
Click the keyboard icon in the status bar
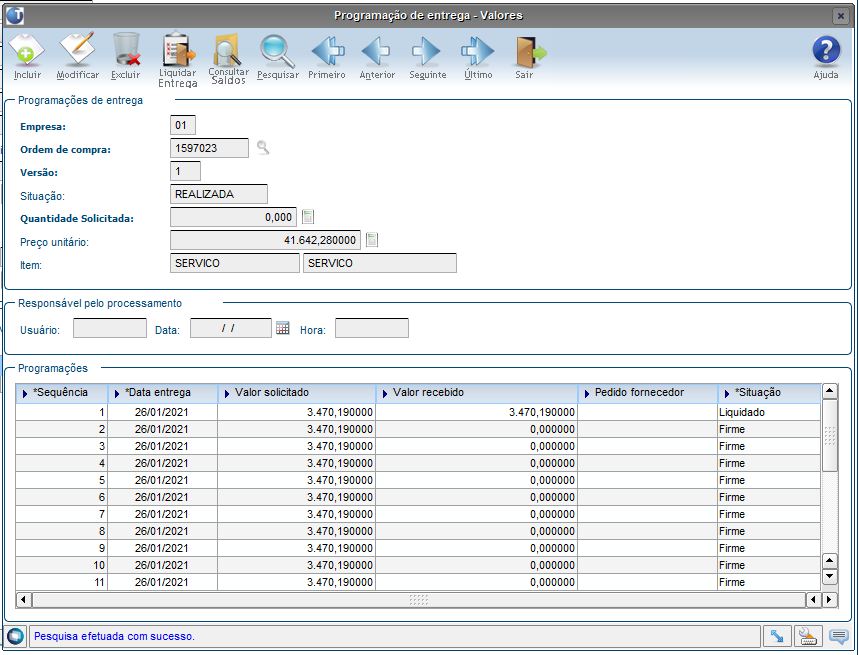click(808, 636)
